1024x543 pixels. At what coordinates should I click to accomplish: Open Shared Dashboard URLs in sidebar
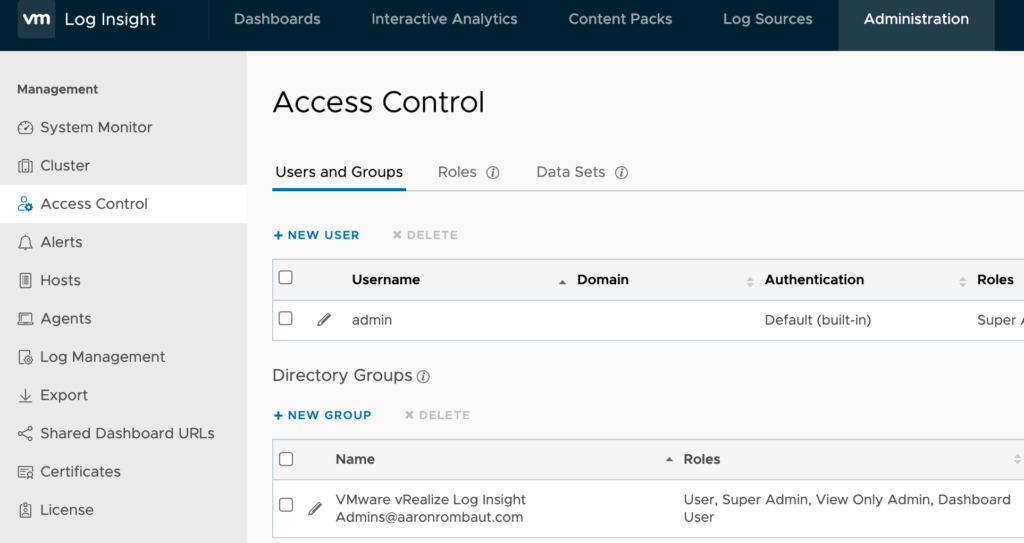pos(127,433)
